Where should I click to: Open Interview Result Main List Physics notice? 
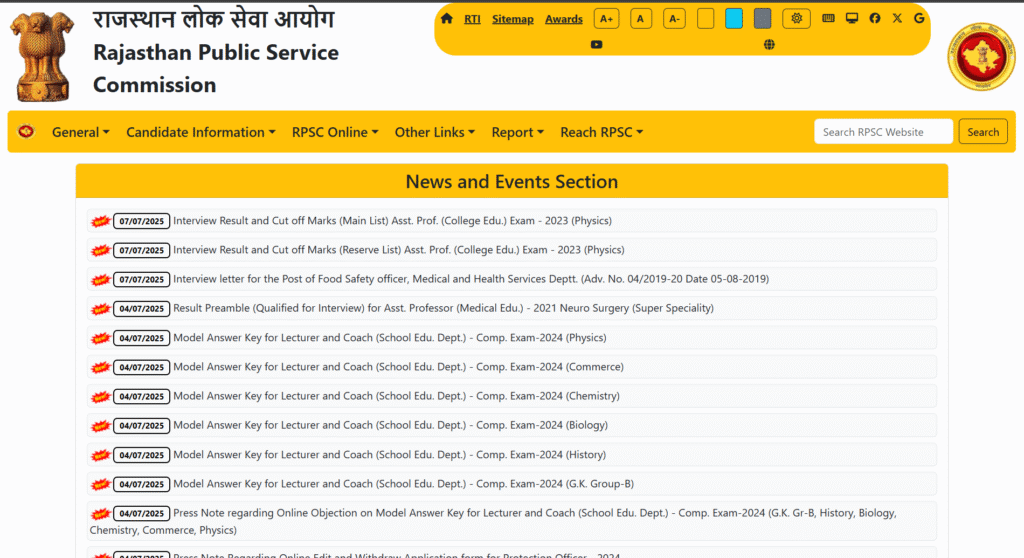tap(392, 221)
